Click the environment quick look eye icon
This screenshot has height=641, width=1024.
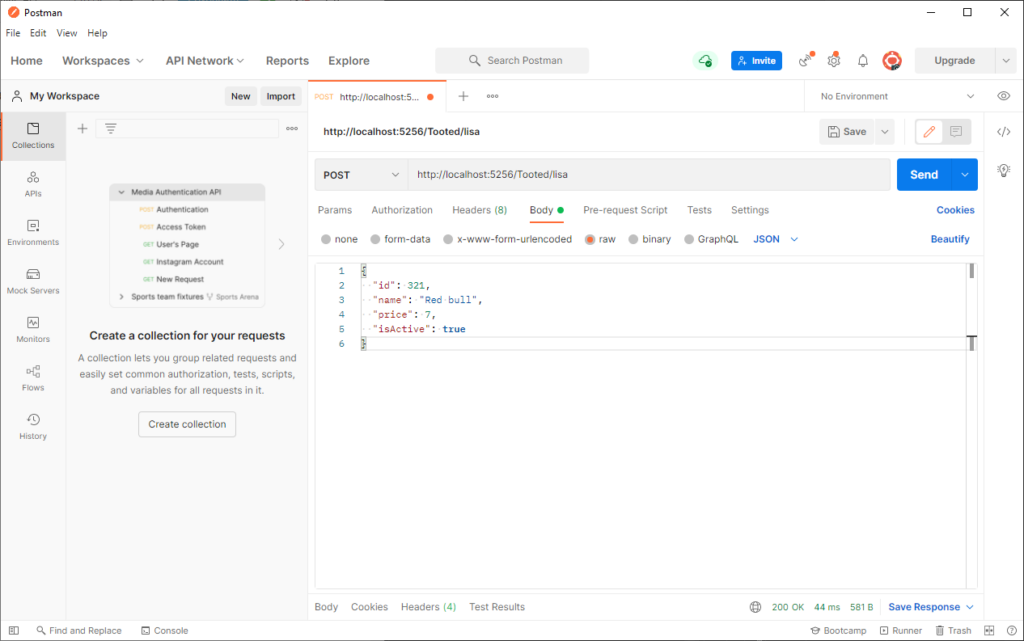(x=1004, y=96)
